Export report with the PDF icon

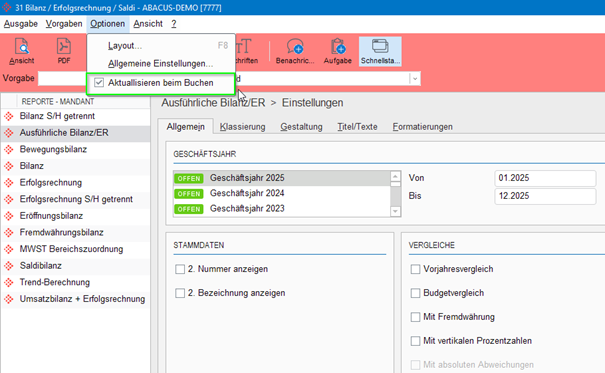(64, 51)
